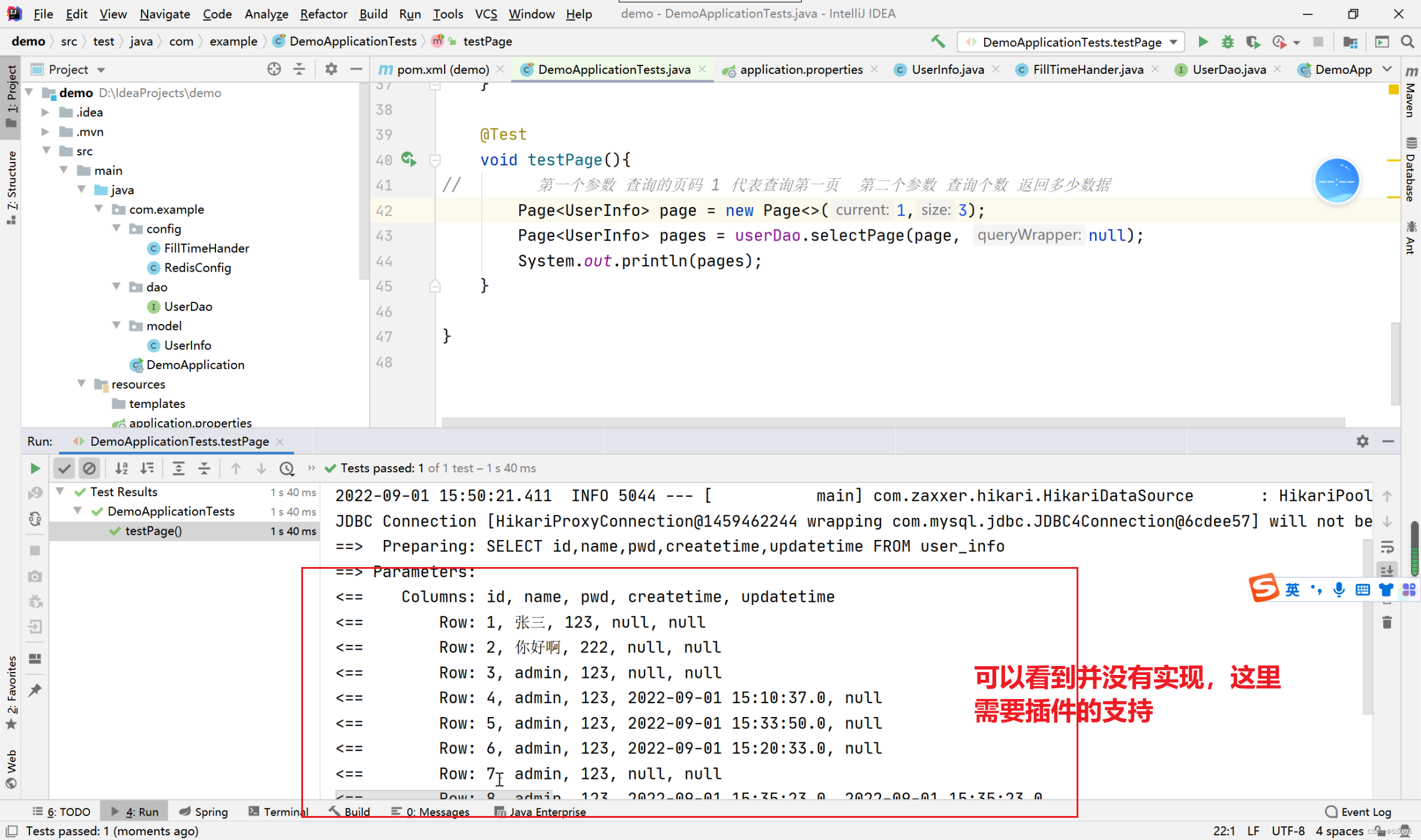Toggle soft-wrap in console output
This screenshot has height=840, width=1421.
[1387, 547]
